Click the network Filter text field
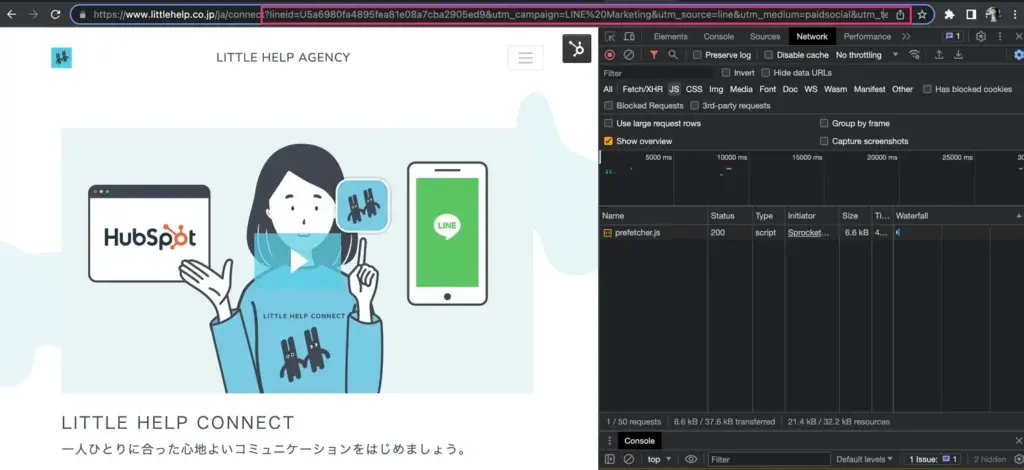The height and width of the screenshot is (470, 1024). pyautogui.click(x=658, y=73)
